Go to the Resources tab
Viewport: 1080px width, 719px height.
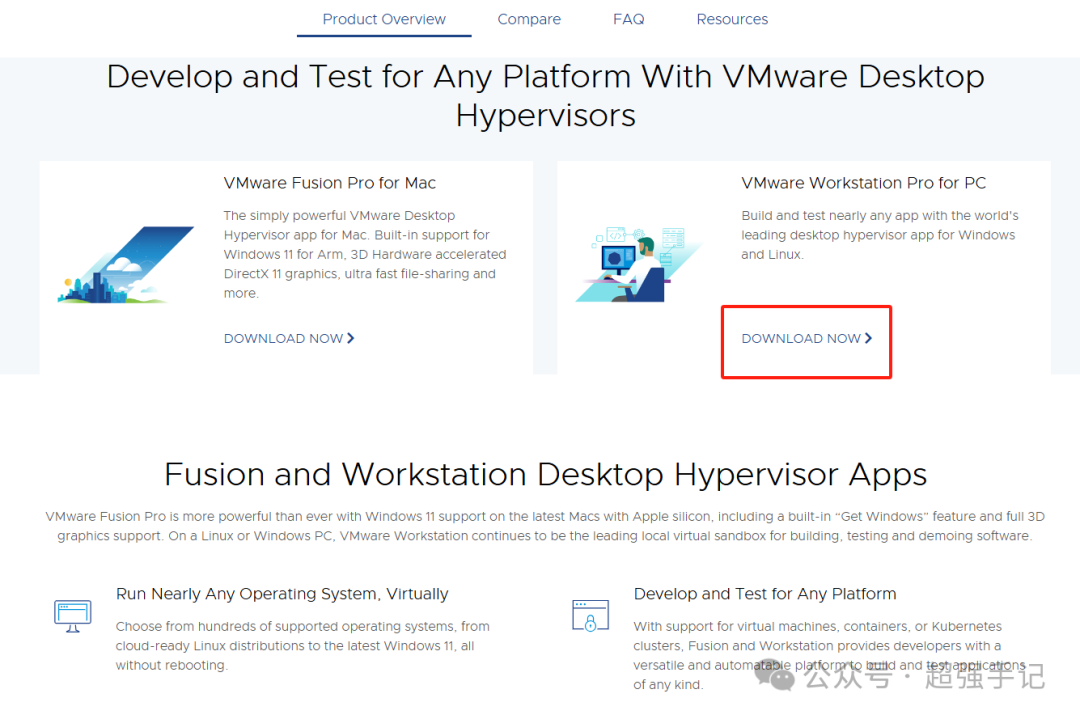731,19
